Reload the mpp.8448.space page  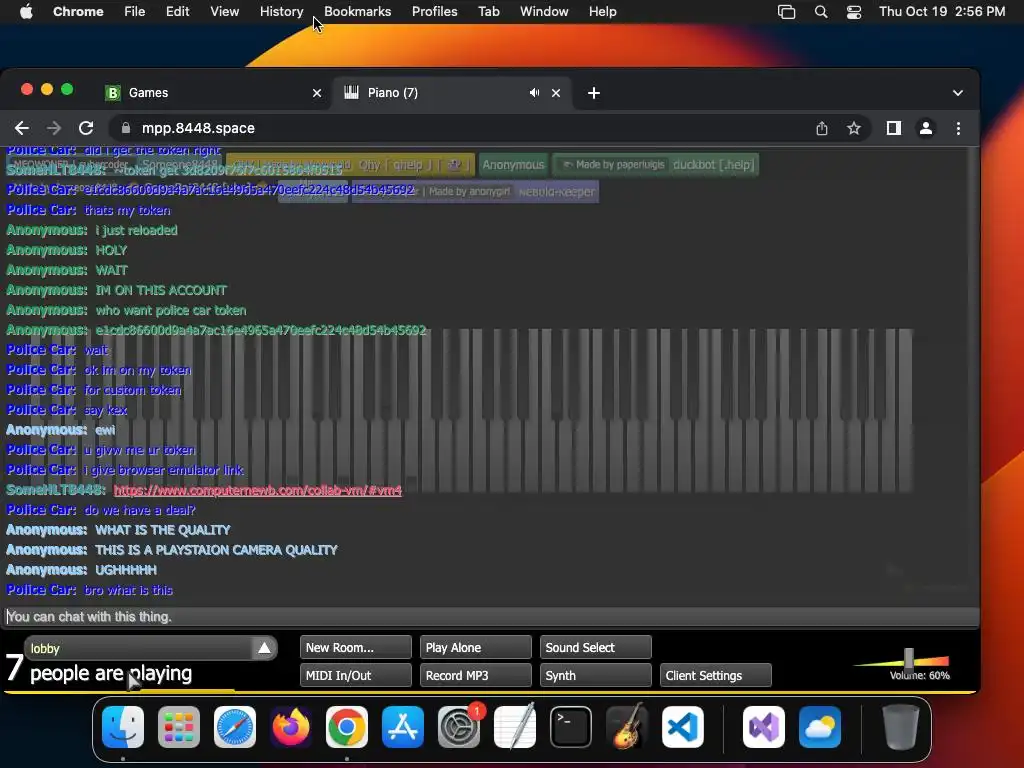pos(86,128)
